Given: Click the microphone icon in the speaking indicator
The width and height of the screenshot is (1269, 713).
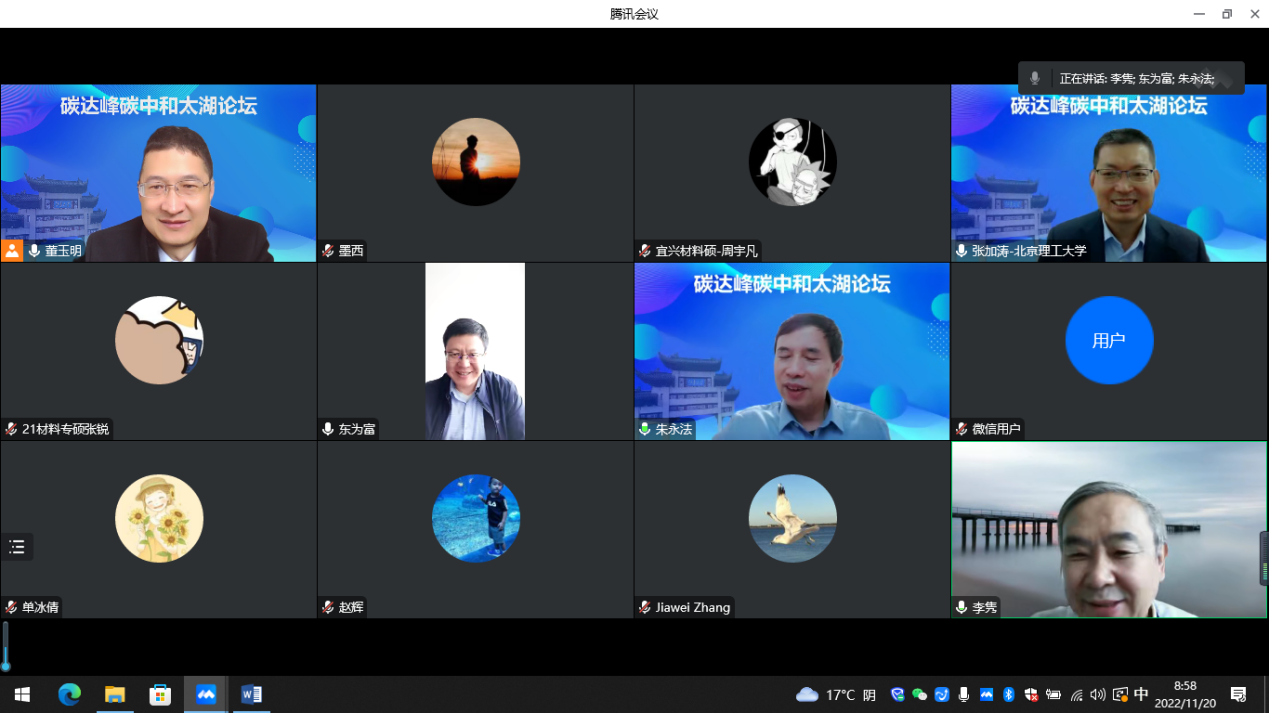Looking at the screenshot, I should click(1035, 78).
